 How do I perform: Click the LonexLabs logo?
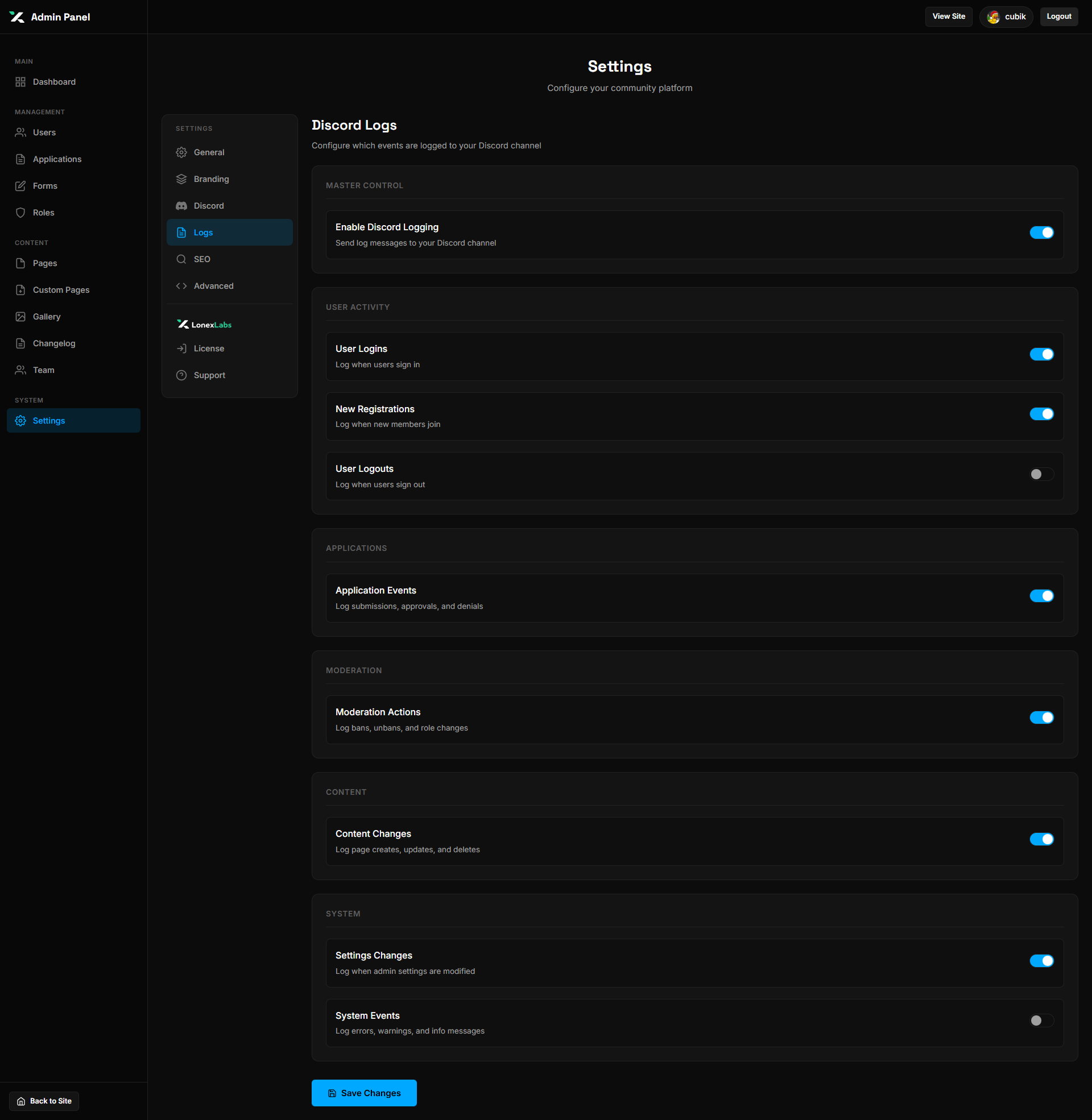click(204, 325)
